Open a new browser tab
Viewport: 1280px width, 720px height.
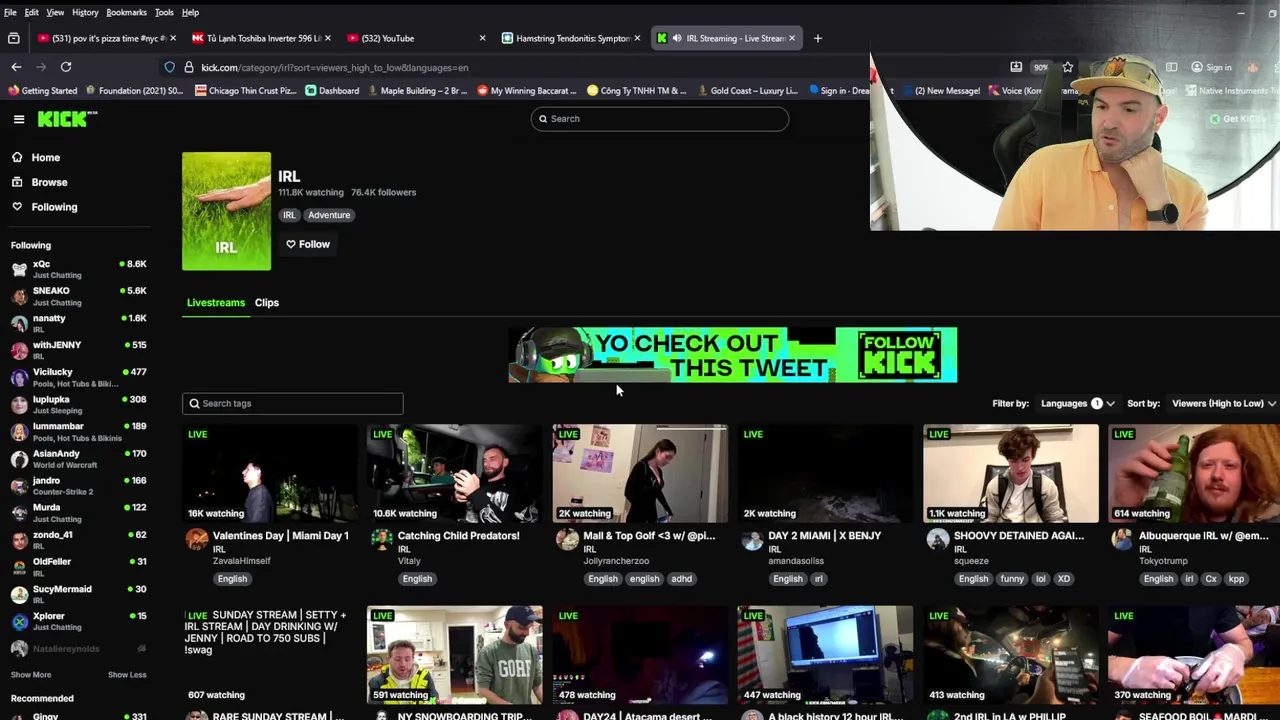click(x=817, y=38)
